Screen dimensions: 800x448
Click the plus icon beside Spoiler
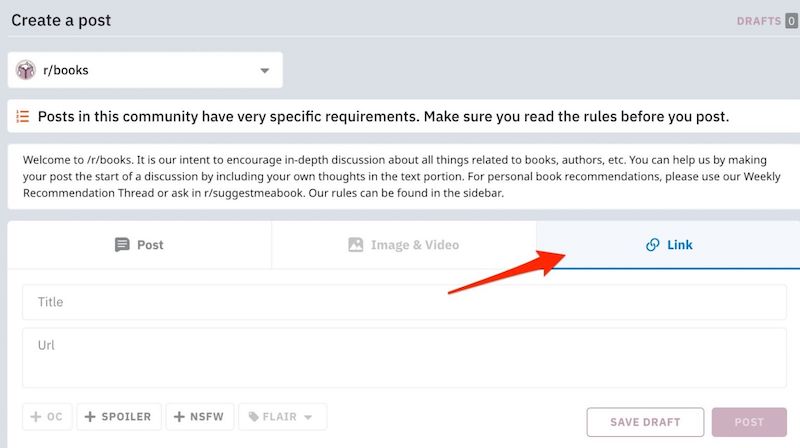(90, 417)
